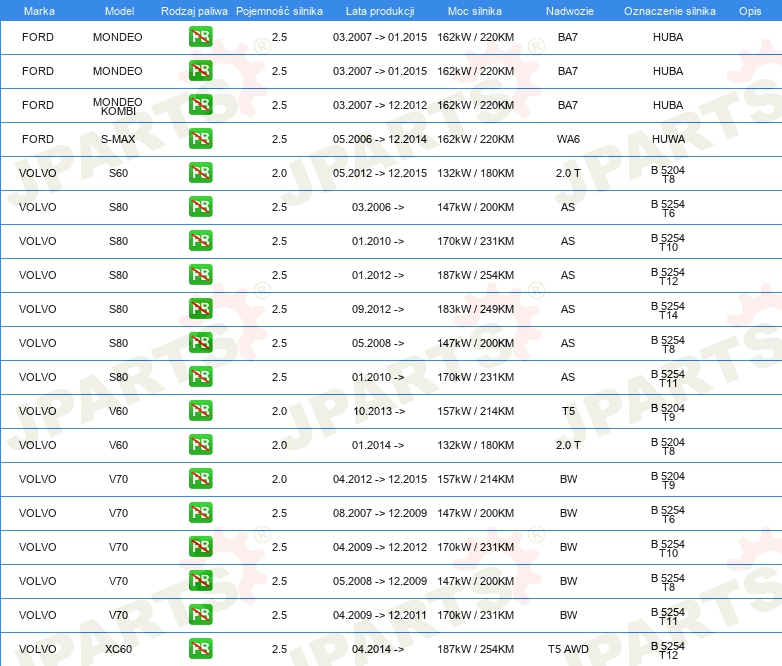782x666 pixels.
Task: Click the fuel icon in the V60 157kW row
Action: 200,411
